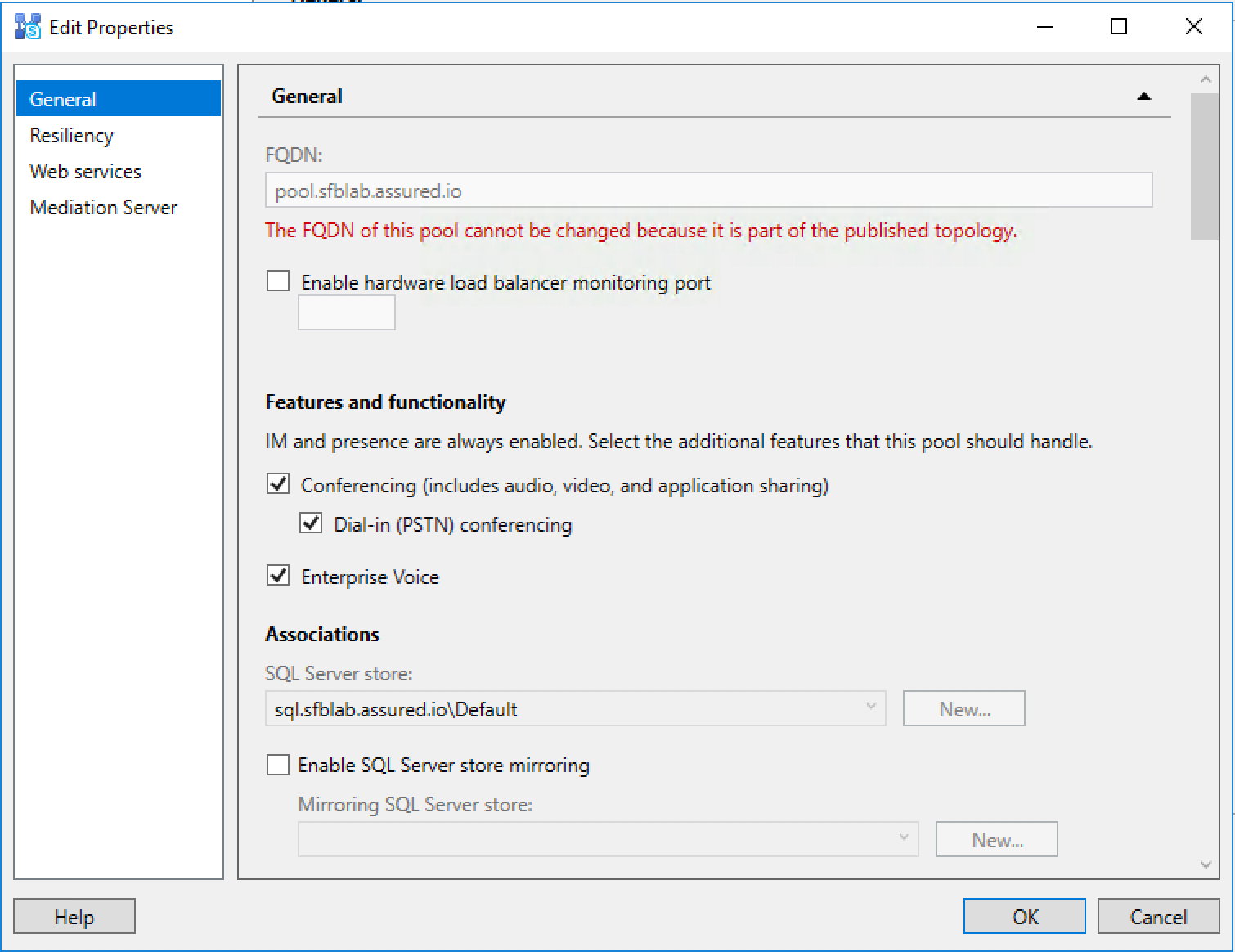This screenshot has width=1235, height=952.
Task: Click the Features and functionality heading
Action: tap(385, 402)
